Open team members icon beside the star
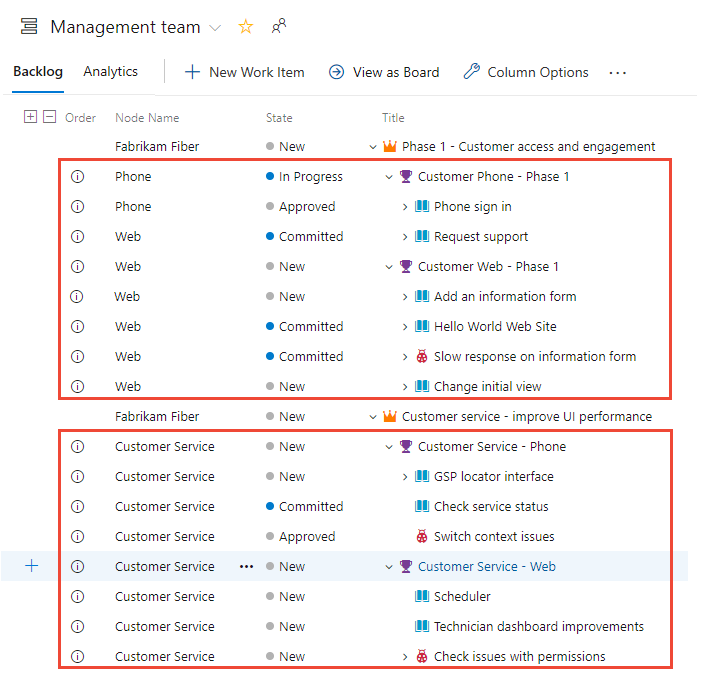This screenshot has height=695, width=701. (x=278, y=27)
